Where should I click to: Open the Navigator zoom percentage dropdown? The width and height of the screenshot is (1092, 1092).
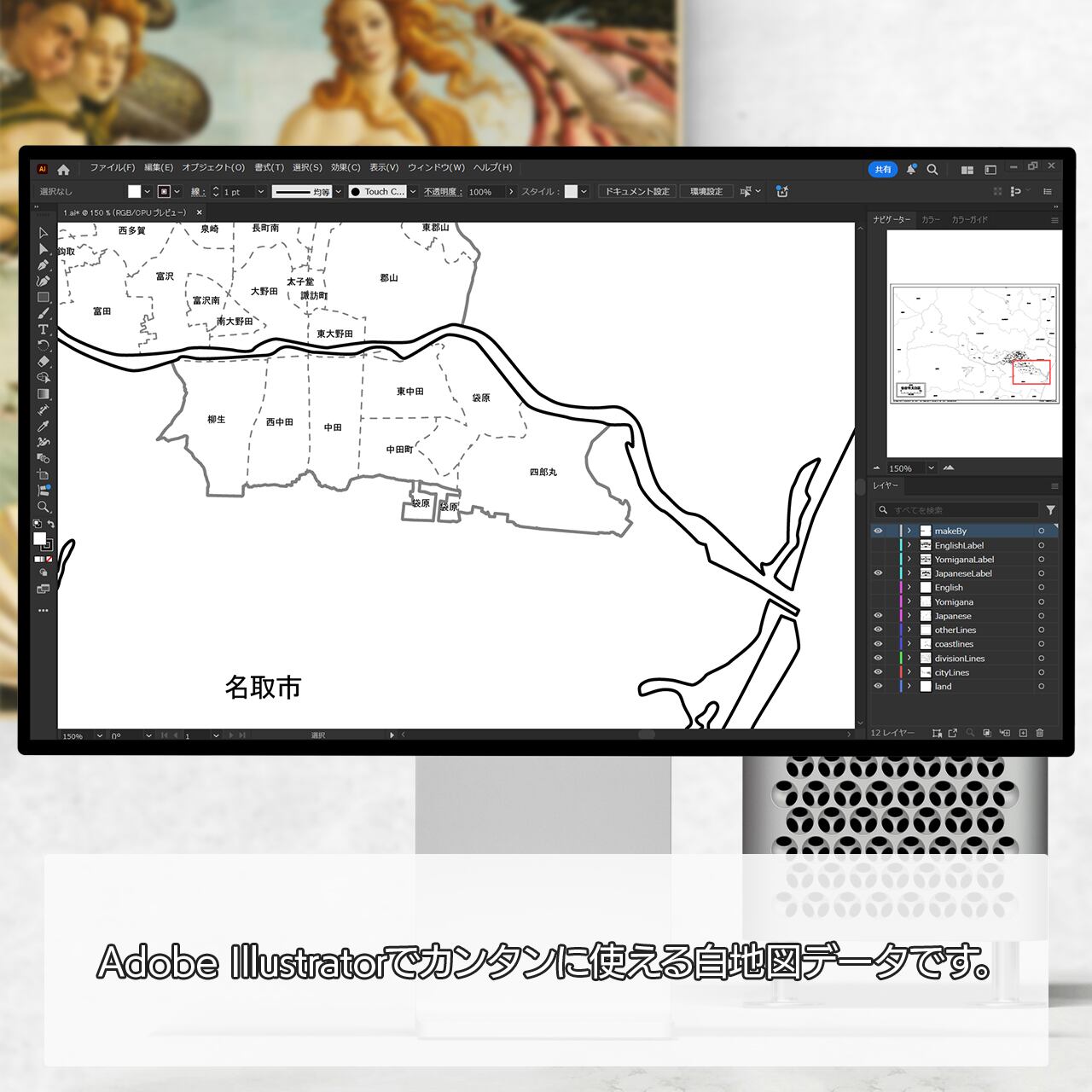(931, 468)
